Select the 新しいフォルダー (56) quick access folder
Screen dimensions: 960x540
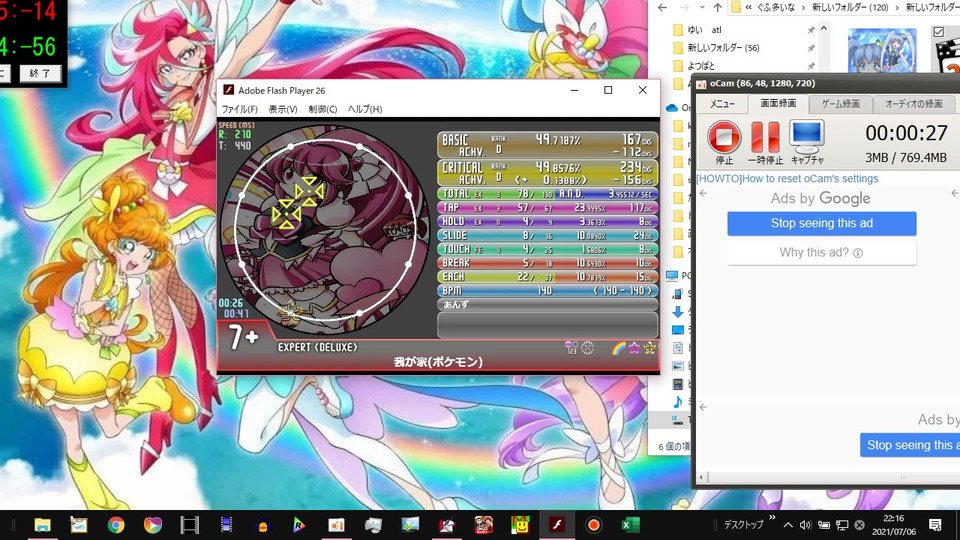(723, 48)
